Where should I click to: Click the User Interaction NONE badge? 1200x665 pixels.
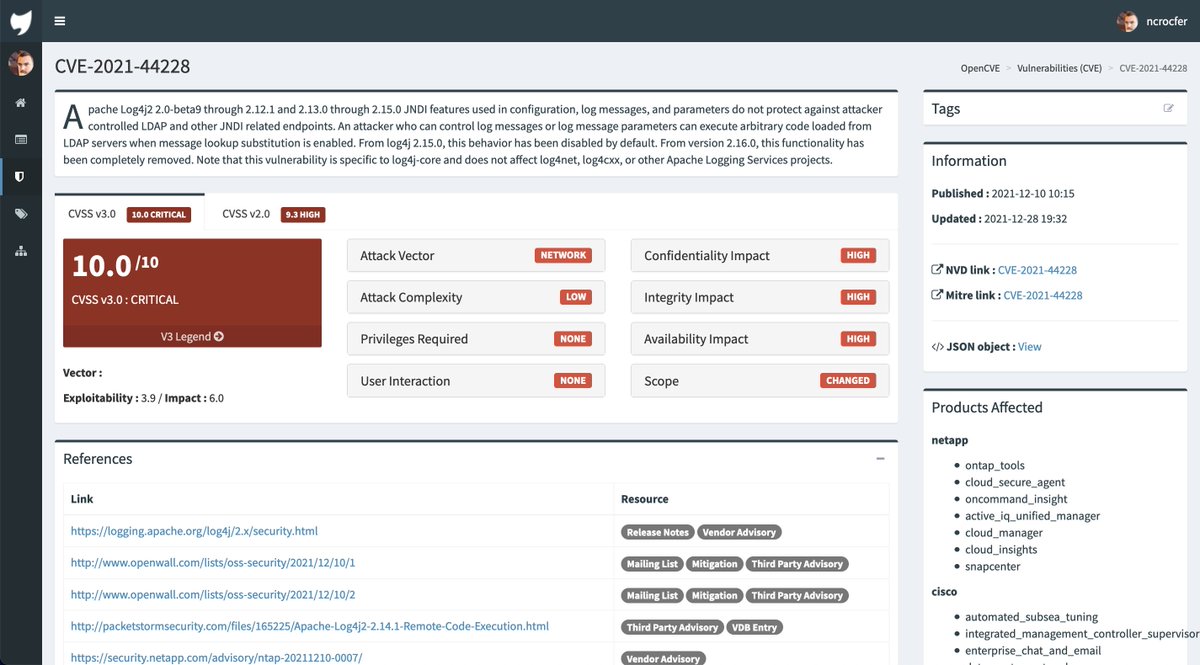pyautogui.click(x=573, y=381)
